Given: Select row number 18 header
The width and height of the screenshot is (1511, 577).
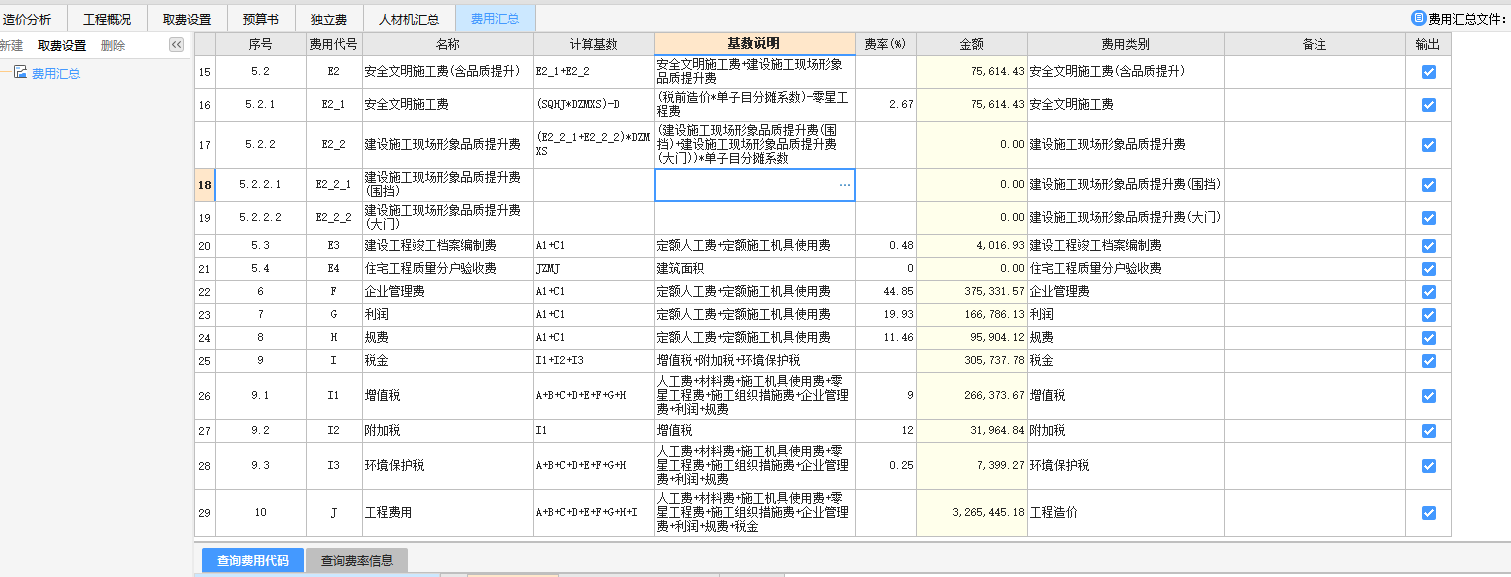Looking at the screenshot, I should [205, 185].
